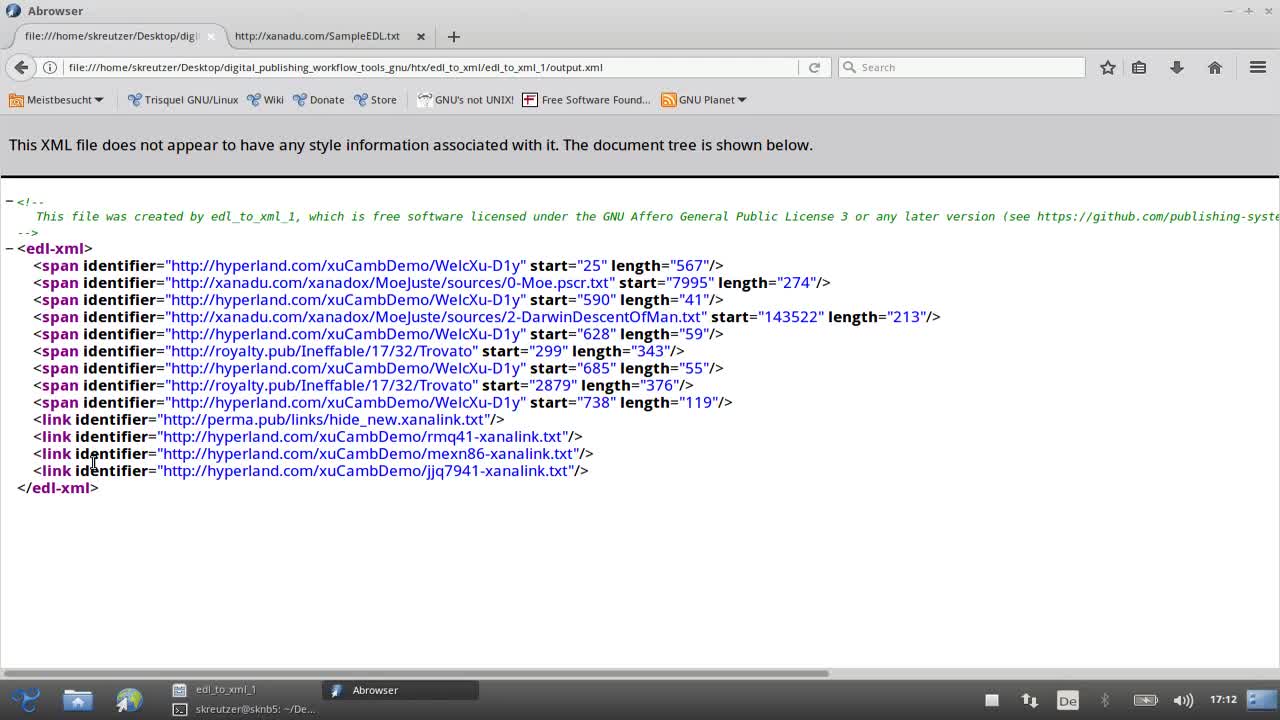Expand the GNU Planet feed dropdown
The height and width of the screenshot is (720, 1280).
coord(704,99)
